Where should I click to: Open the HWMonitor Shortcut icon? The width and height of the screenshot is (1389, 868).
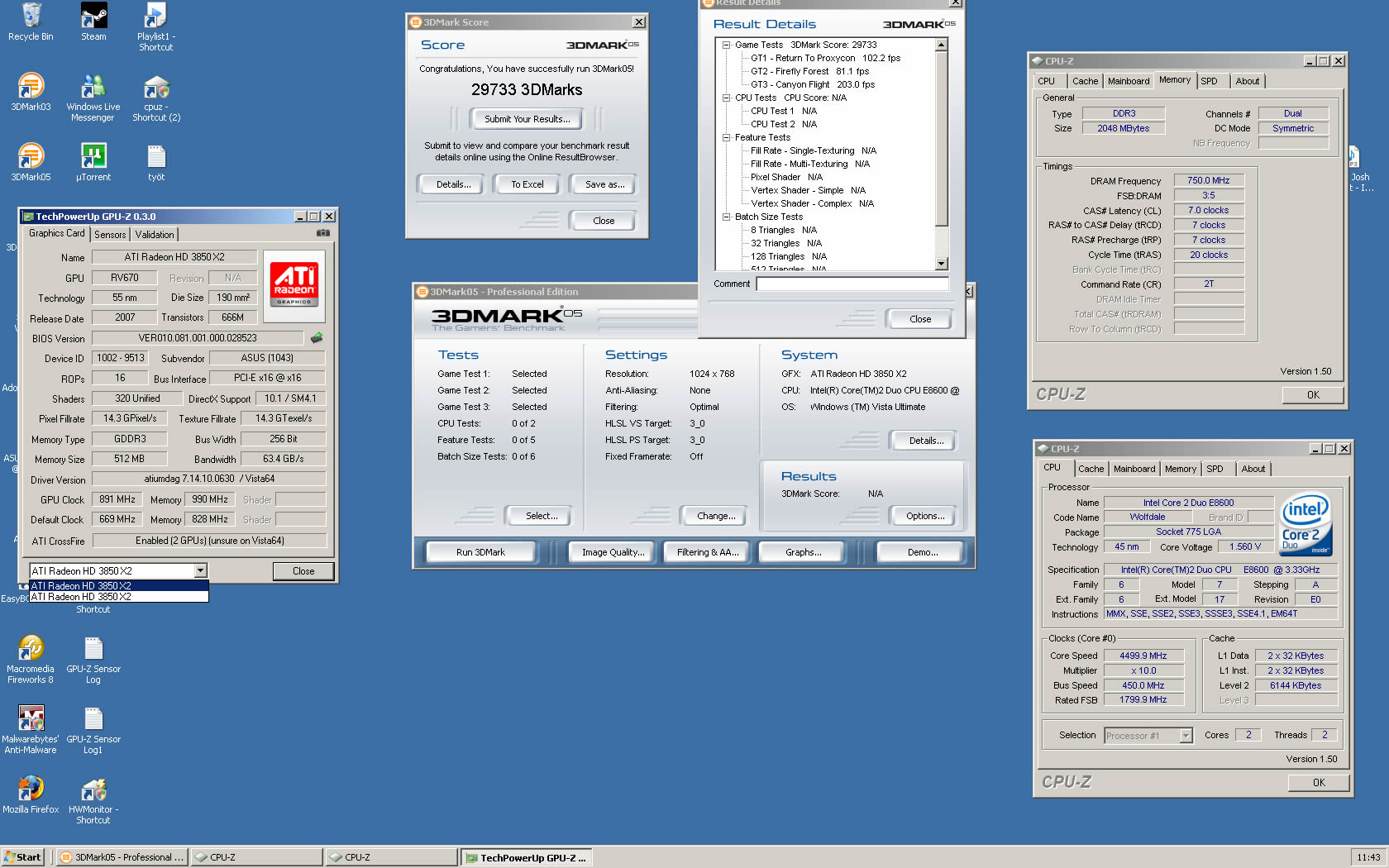pos(93,800)
